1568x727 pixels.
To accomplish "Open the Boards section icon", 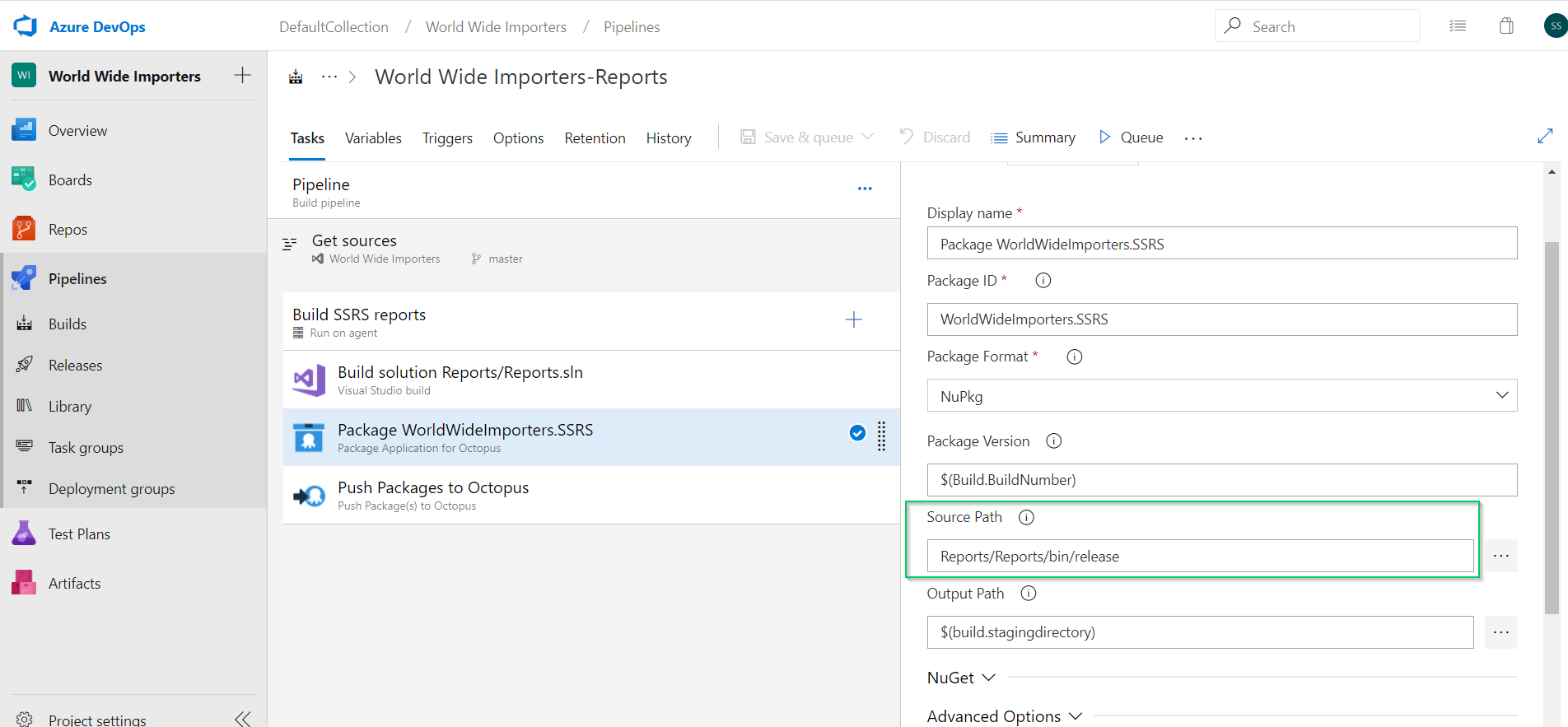I will tap(24, 179).
